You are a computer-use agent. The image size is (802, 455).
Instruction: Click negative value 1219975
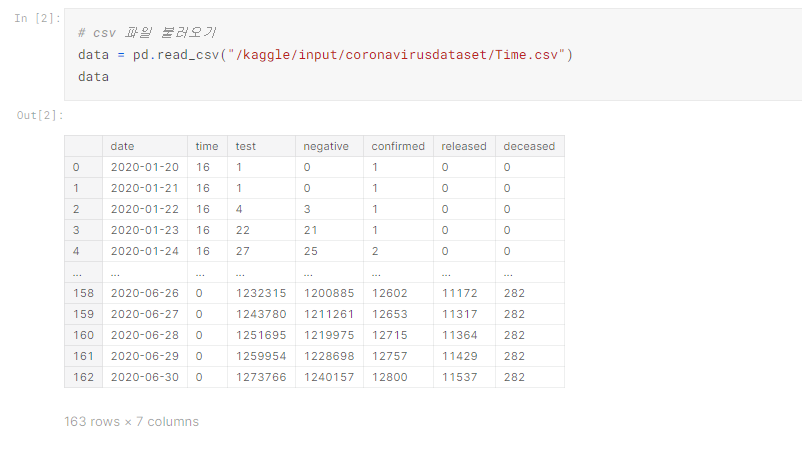tap(329, 335)
